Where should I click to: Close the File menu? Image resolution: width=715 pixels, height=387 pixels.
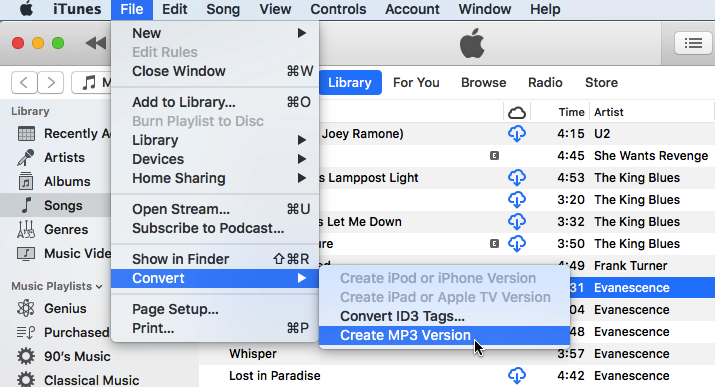coord(132,9)
